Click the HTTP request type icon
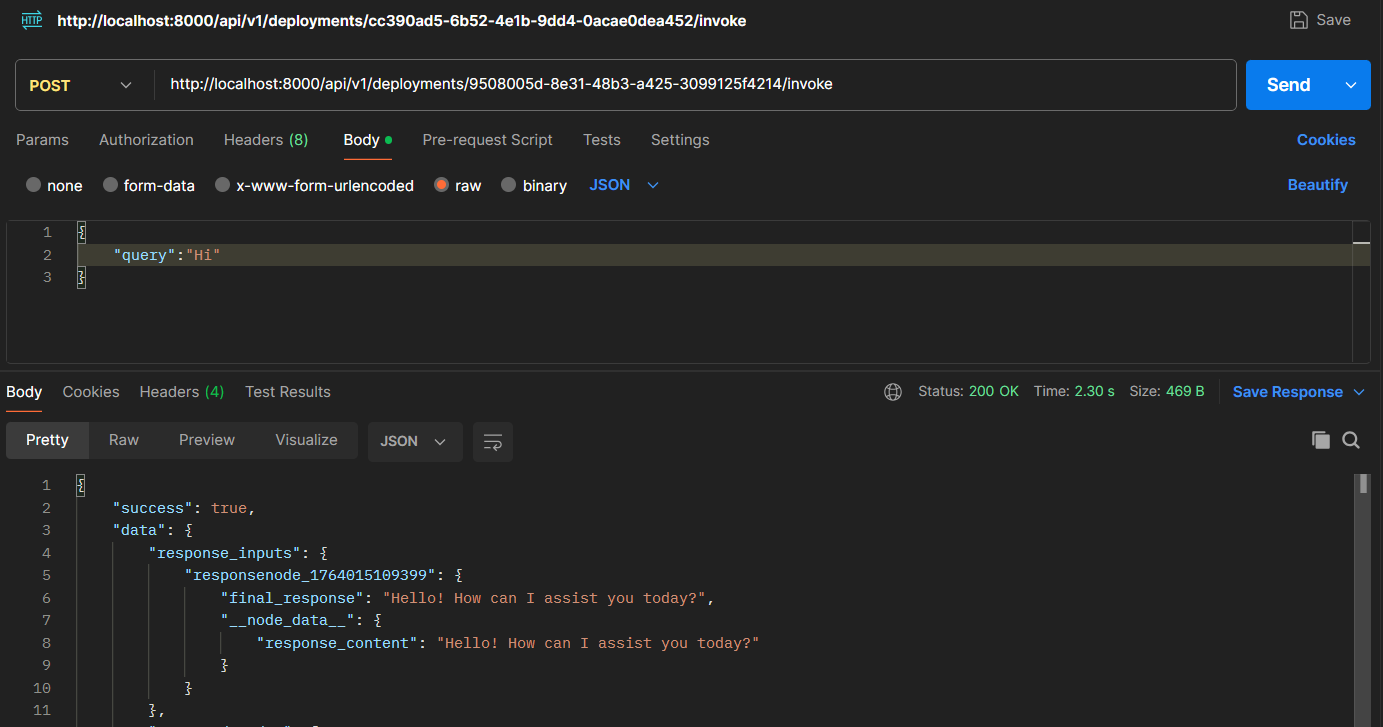The image size is (1383, 727). 30,19
